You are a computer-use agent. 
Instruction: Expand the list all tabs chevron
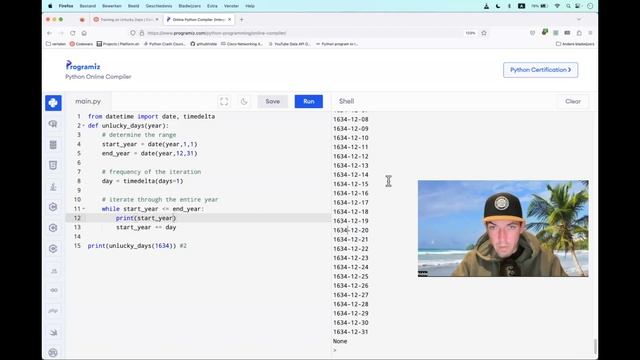[x=579, y=20]
